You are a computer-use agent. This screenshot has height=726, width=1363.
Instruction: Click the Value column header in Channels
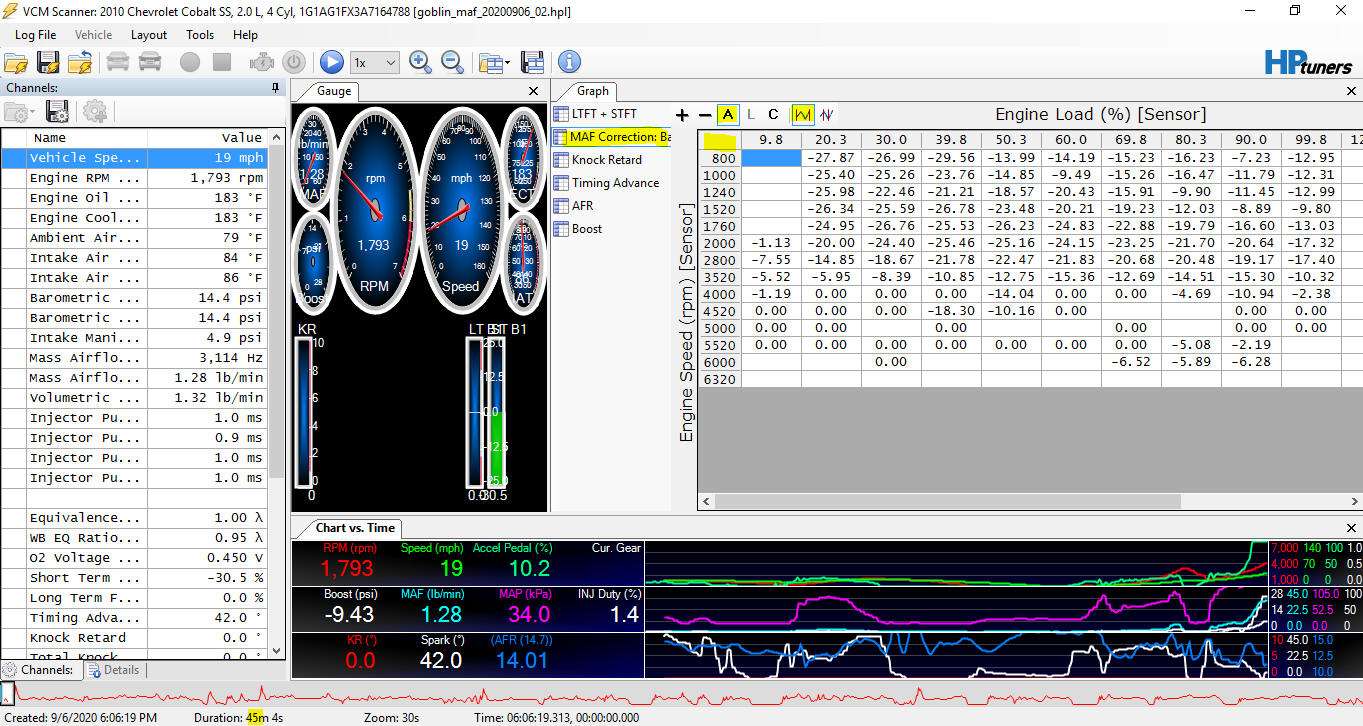pyautogui.click(x=207, y=138)
